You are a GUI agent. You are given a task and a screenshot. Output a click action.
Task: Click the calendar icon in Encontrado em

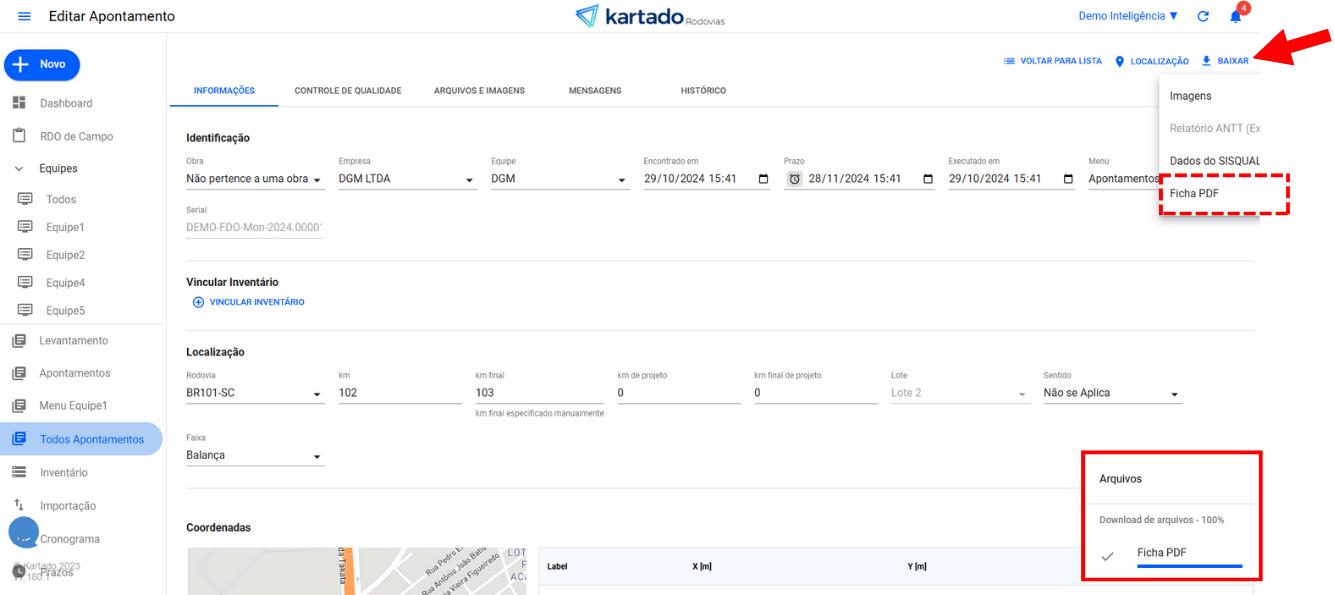[764, 179]
